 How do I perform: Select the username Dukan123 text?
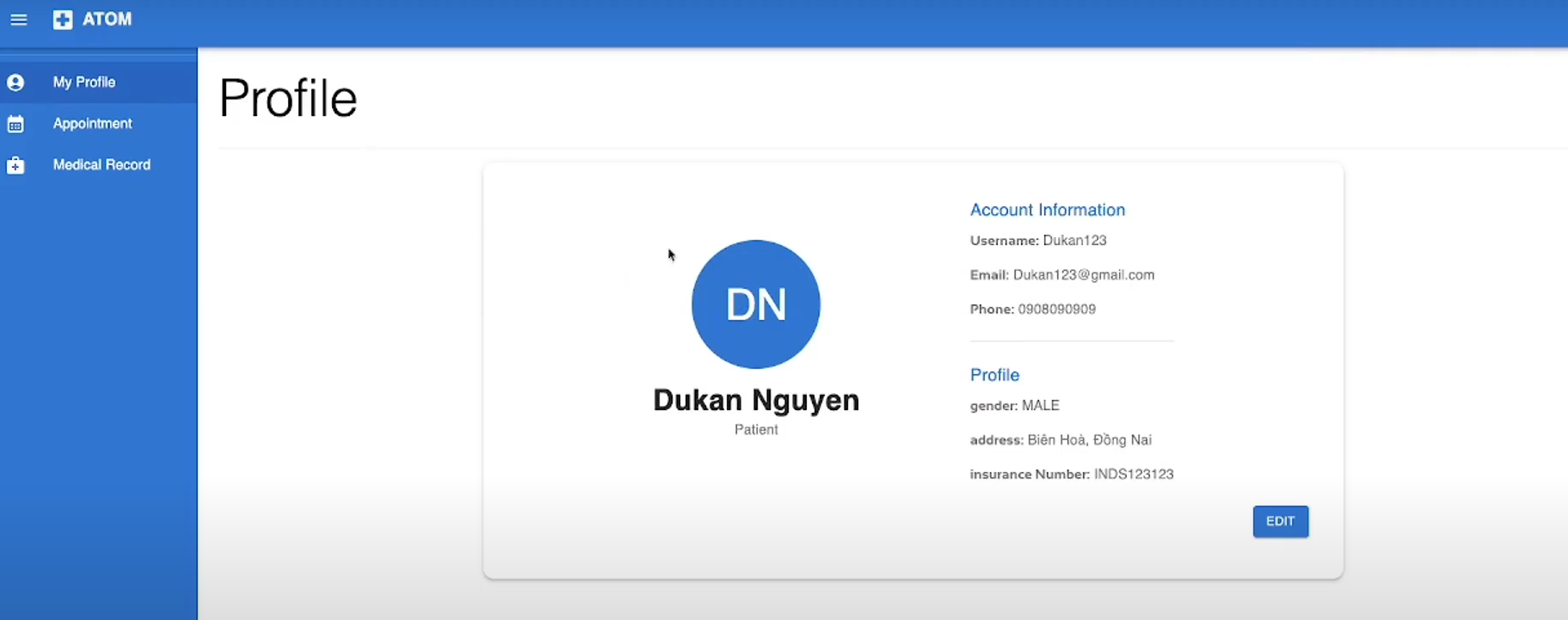1074,241
